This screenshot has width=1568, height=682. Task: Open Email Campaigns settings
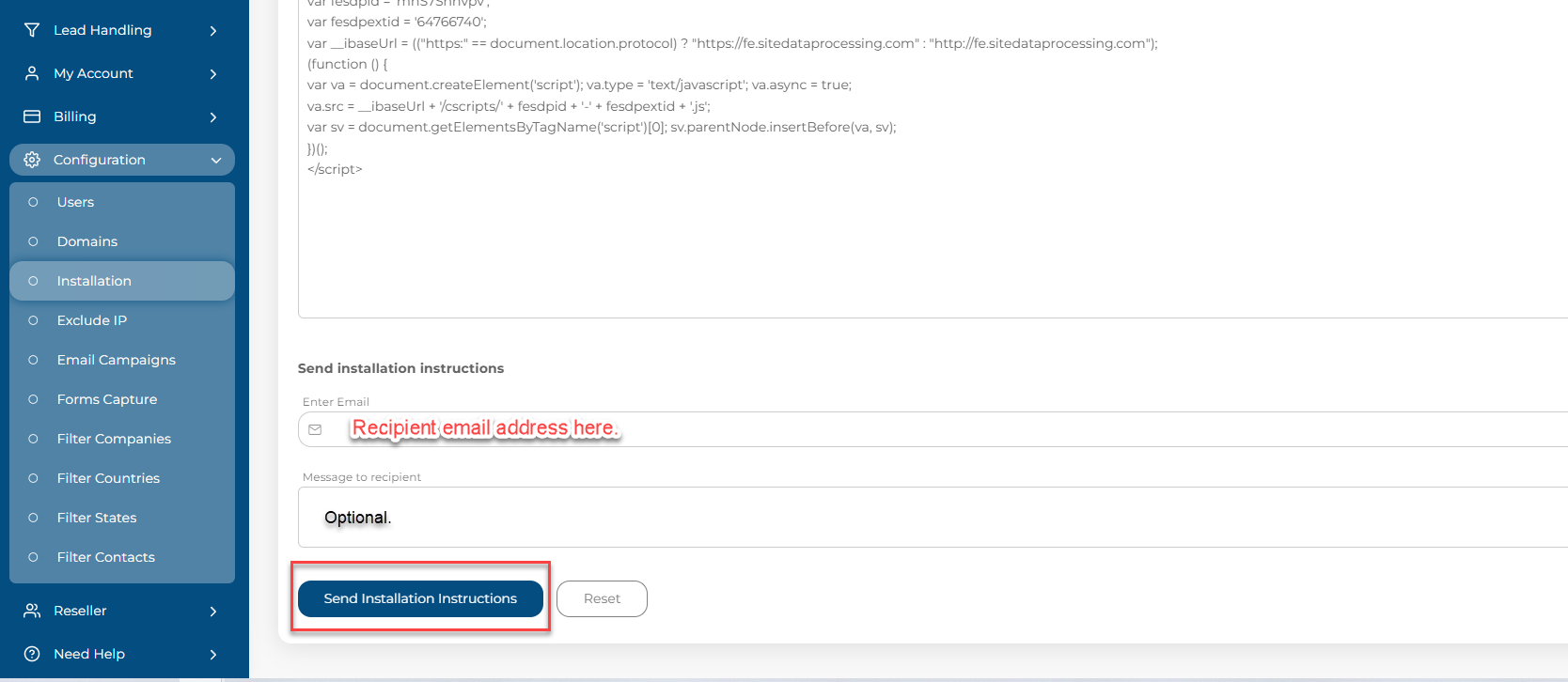(122, 360)
